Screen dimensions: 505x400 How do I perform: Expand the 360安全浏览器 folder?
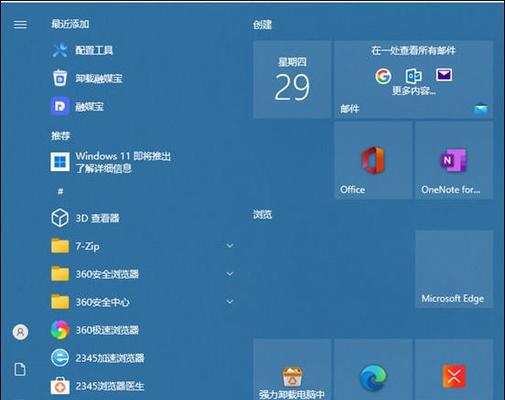(230, 274)
